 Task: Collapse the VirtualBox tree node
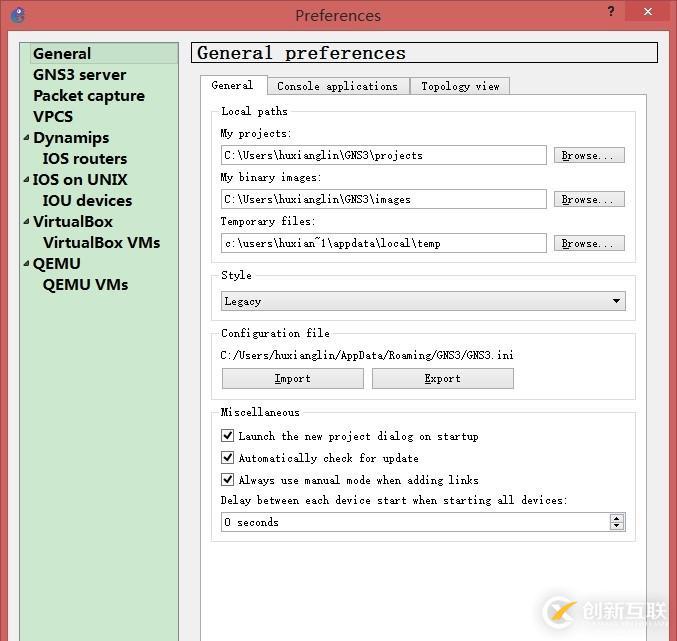pyautogui.click(x=26, y=221)
